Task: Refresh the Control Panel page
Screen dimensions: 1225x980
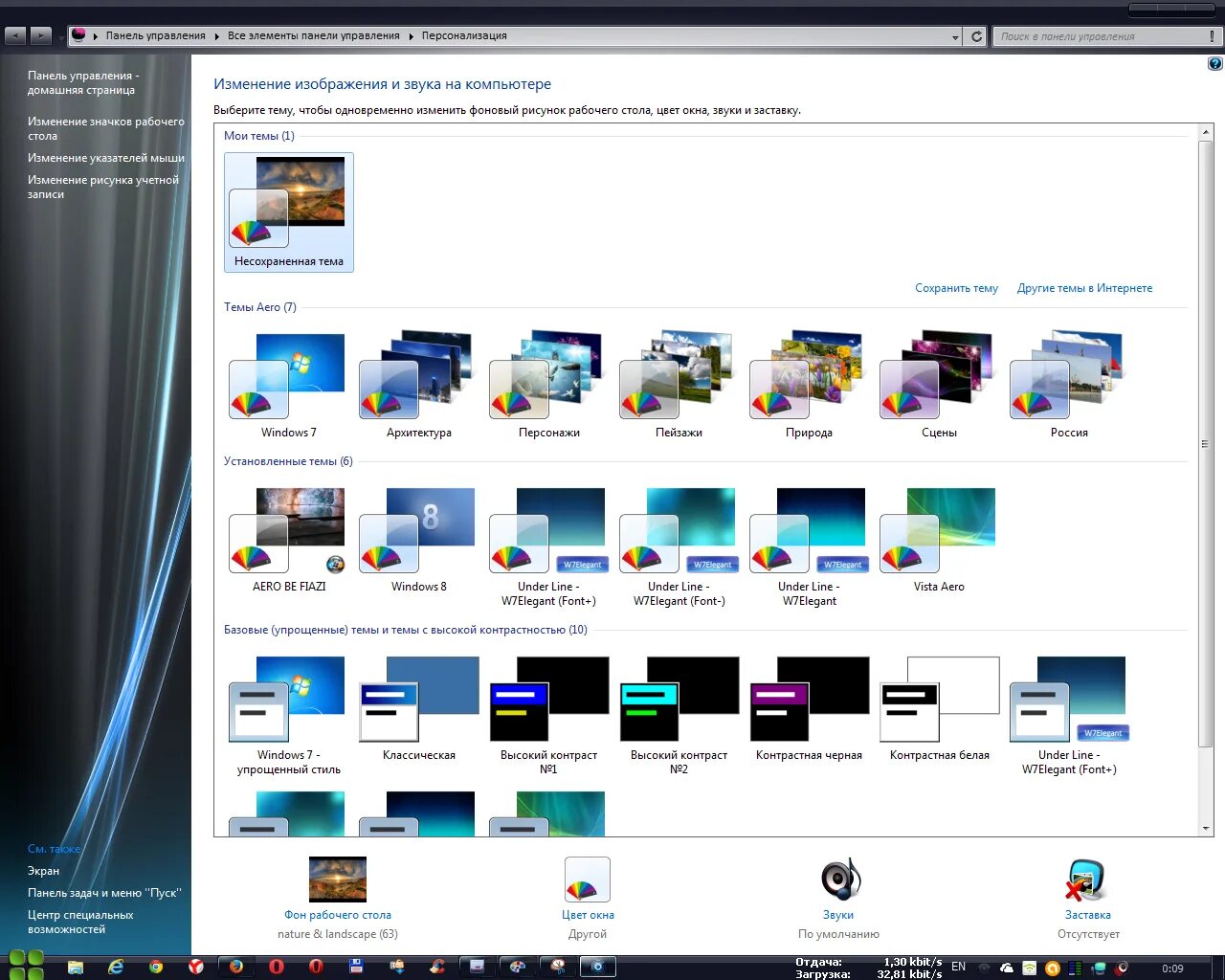Action: [976, 36]
